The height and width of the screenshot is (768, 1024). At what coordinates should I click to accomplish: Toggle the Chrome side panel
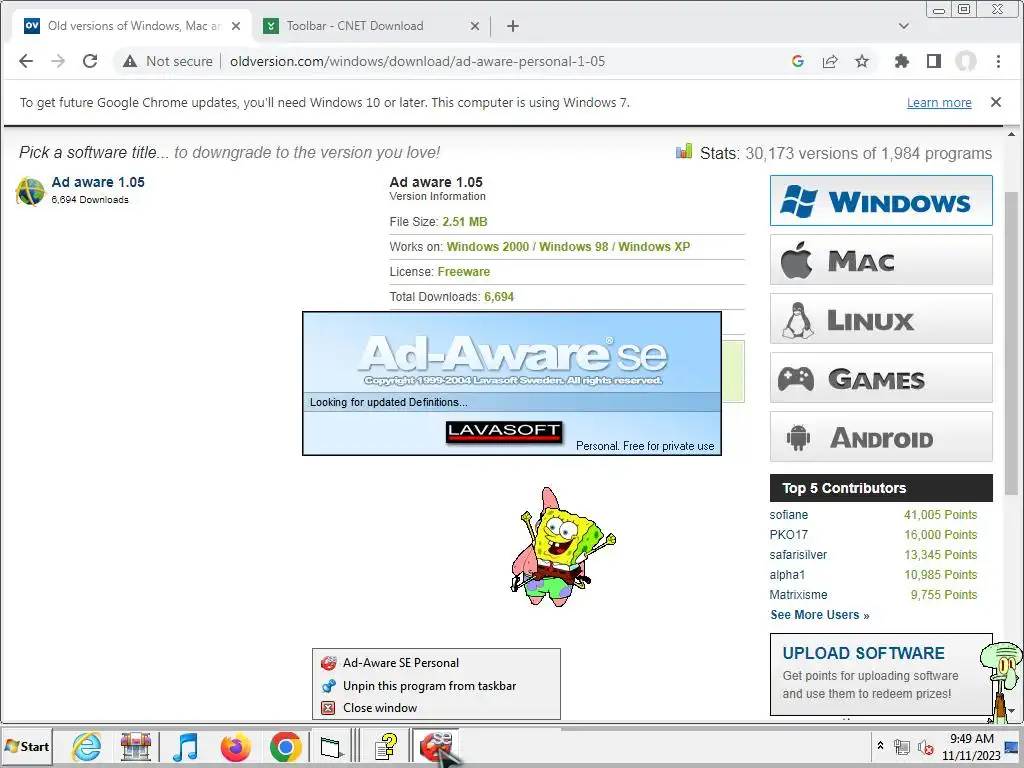pyautogui.click(x=934, y=61)
